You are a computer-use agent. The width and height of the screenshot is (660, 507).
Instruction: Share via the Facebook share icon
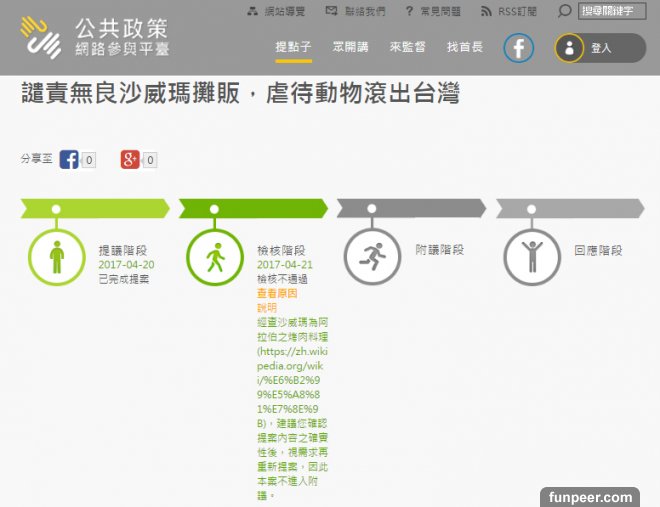click(69, 160)
